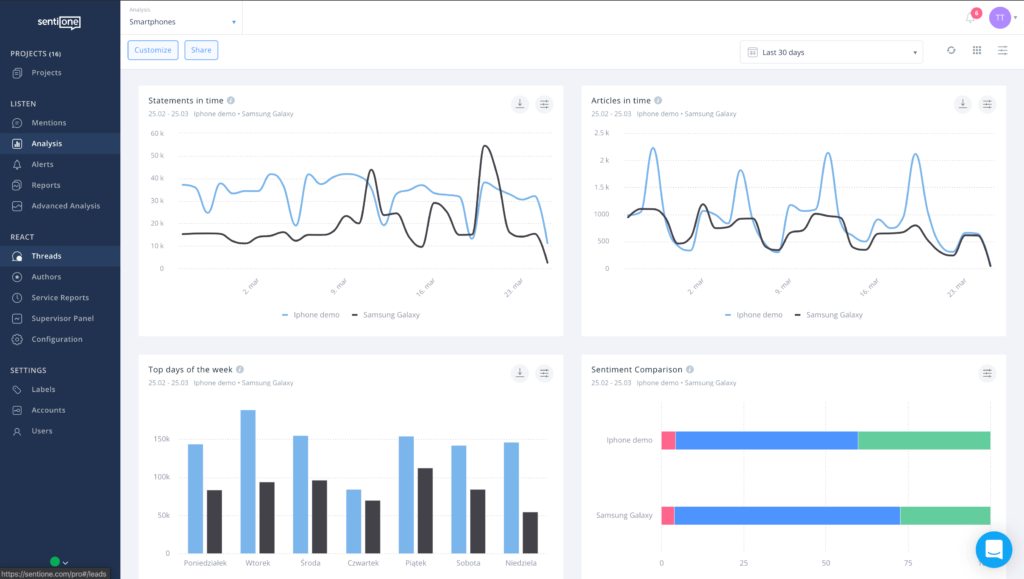Screen dimensions: 1024x579
Task: Refresh the dashboard with the sync icon
Action: 951,50
